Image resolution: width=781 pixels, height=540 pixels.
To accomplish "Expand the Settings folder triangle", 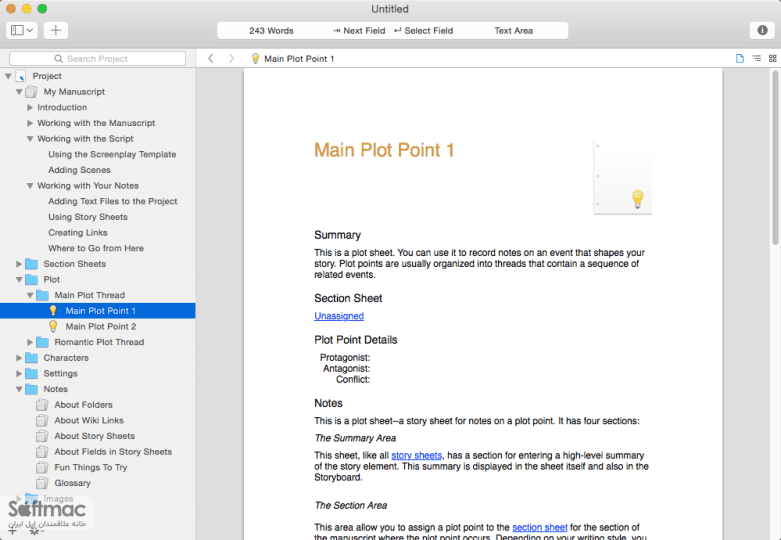I will pyautogui.click(x=19, y=374).
